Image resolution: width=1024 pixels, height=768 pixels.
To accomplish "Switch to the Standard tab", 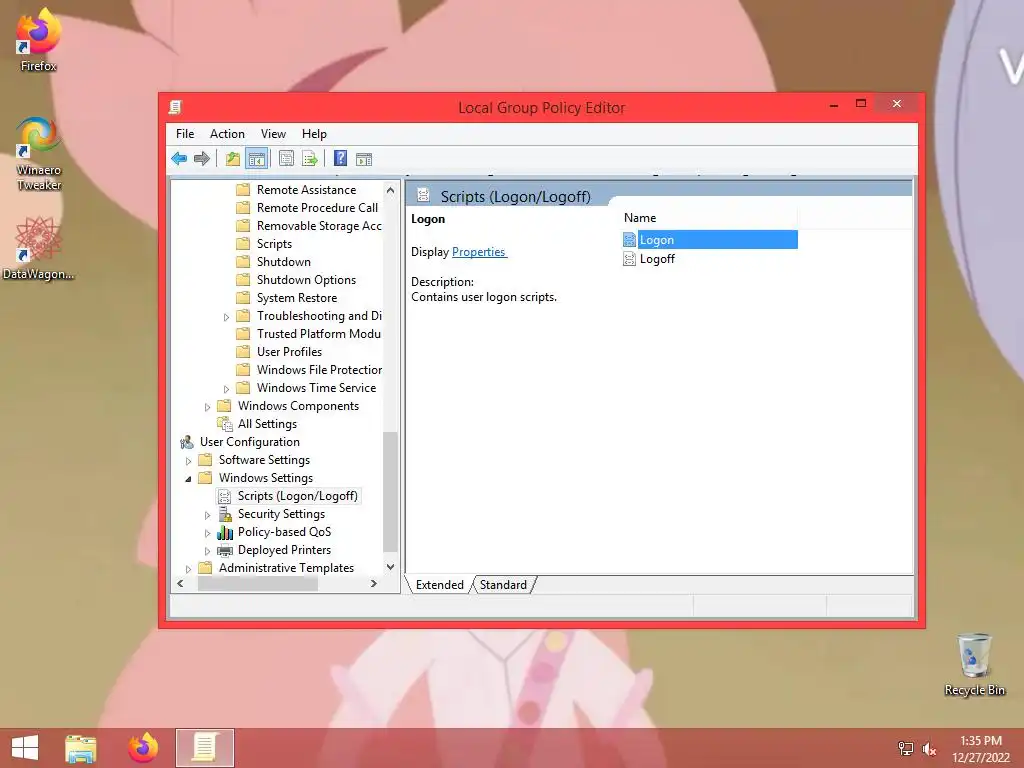I will [x=503, y=585].
